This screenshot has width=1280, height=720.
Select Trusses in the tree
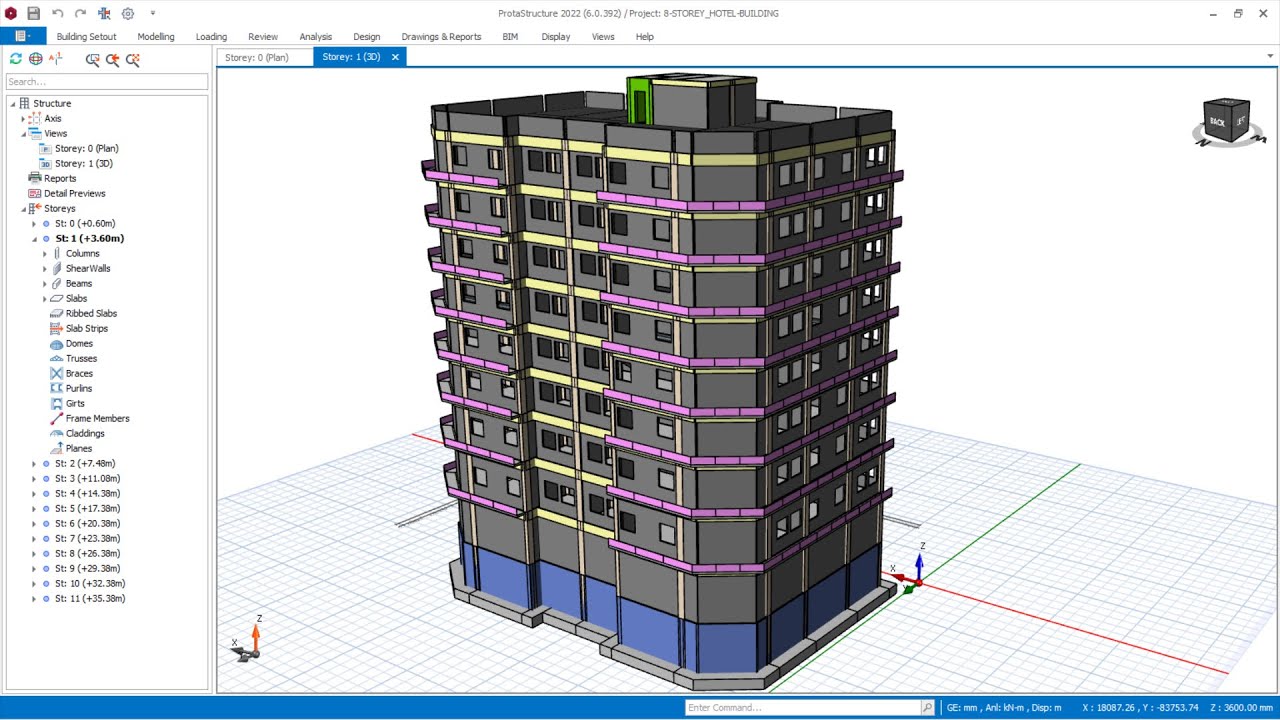(x=81, y=358)
